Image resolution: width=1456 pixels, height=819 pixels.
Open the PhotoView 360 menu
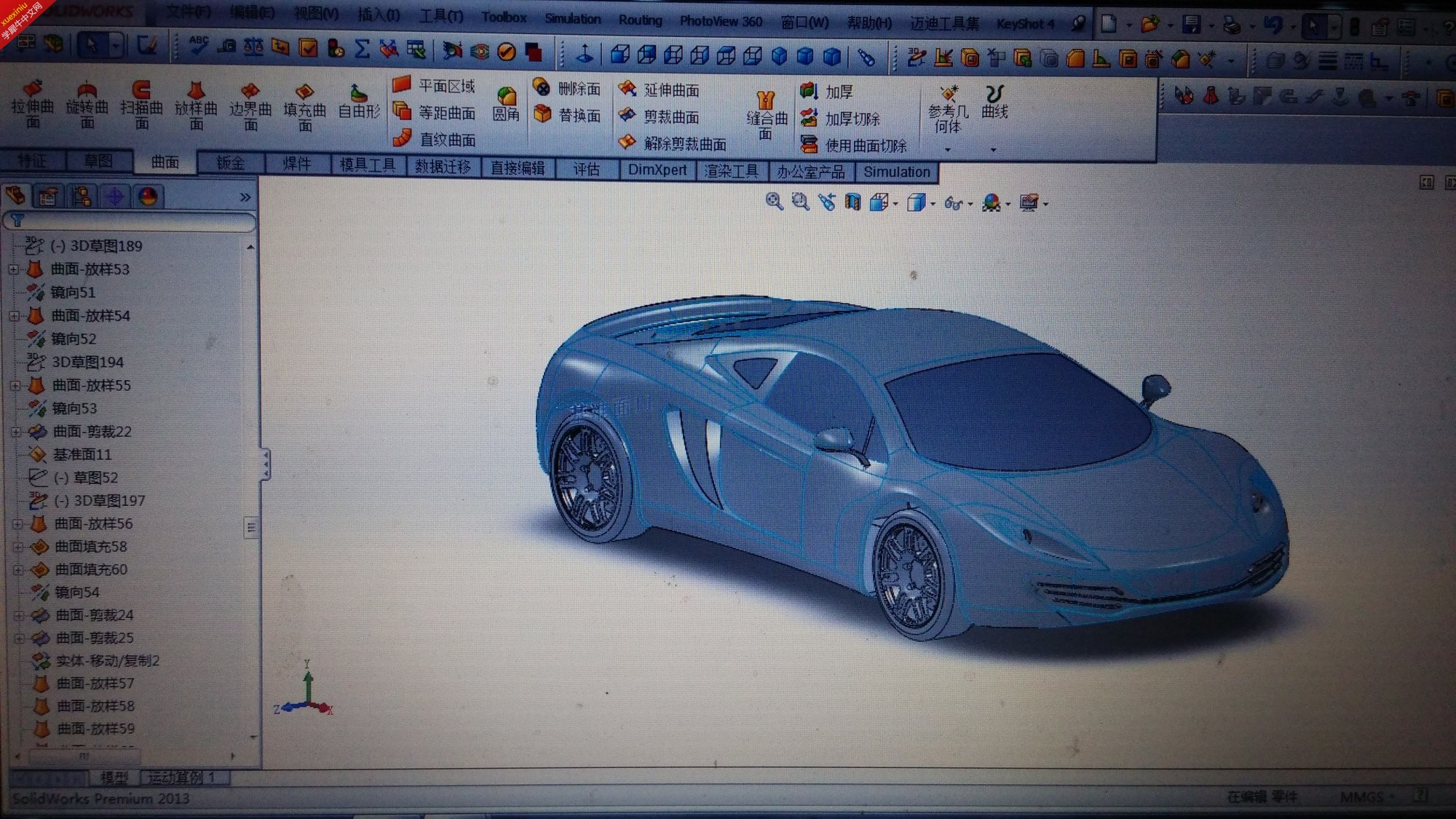(721, 21)
